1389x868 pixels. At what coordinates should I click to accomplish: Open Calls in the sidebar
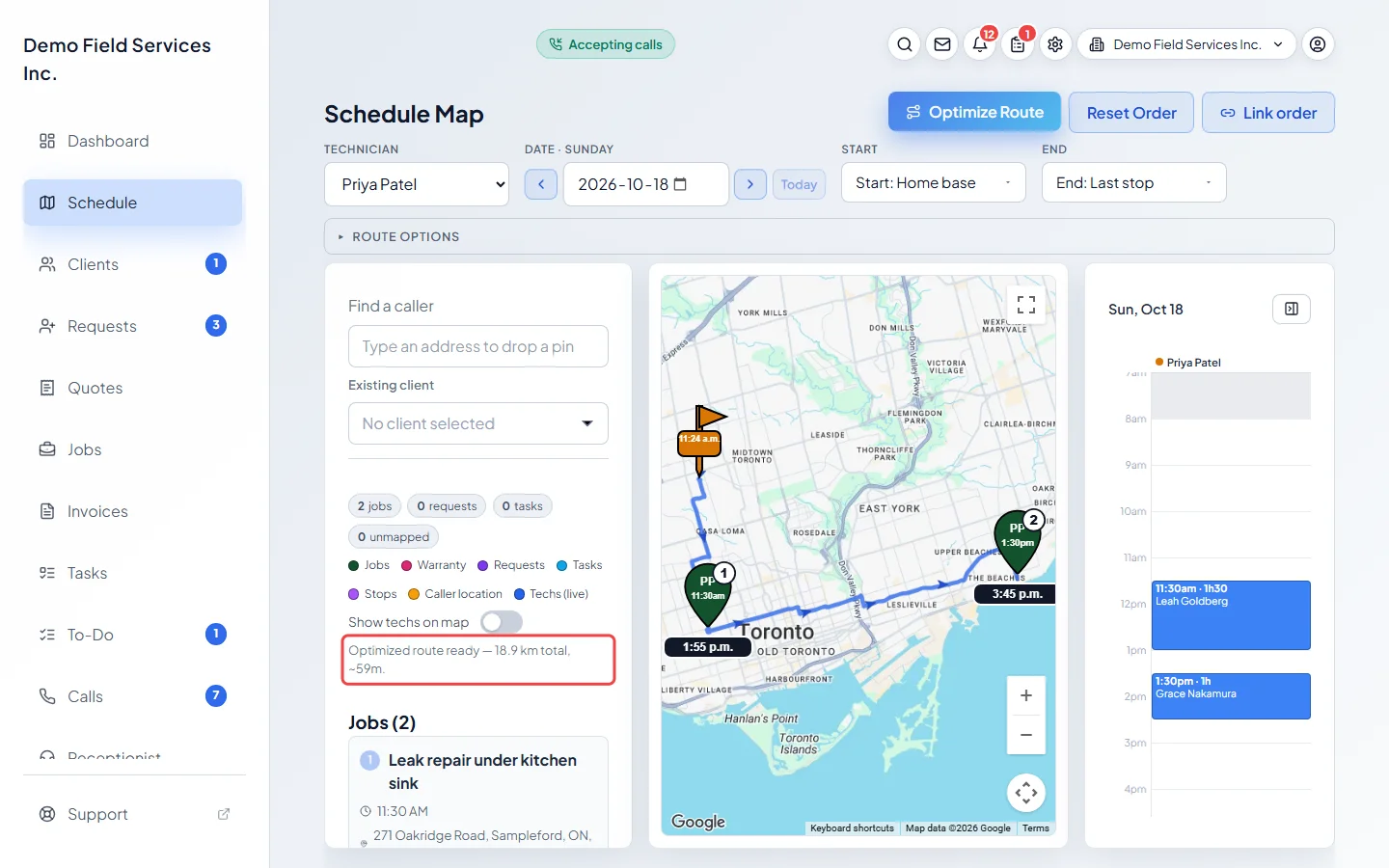(133, 696)
